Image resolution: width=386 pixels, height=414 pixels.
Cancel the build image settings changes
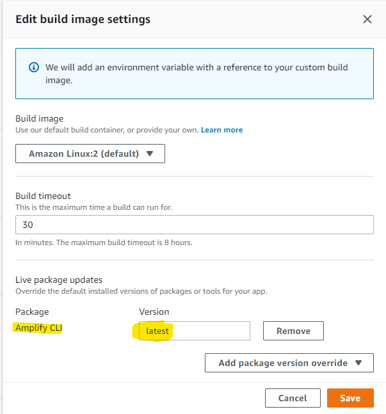pos(293,398)
